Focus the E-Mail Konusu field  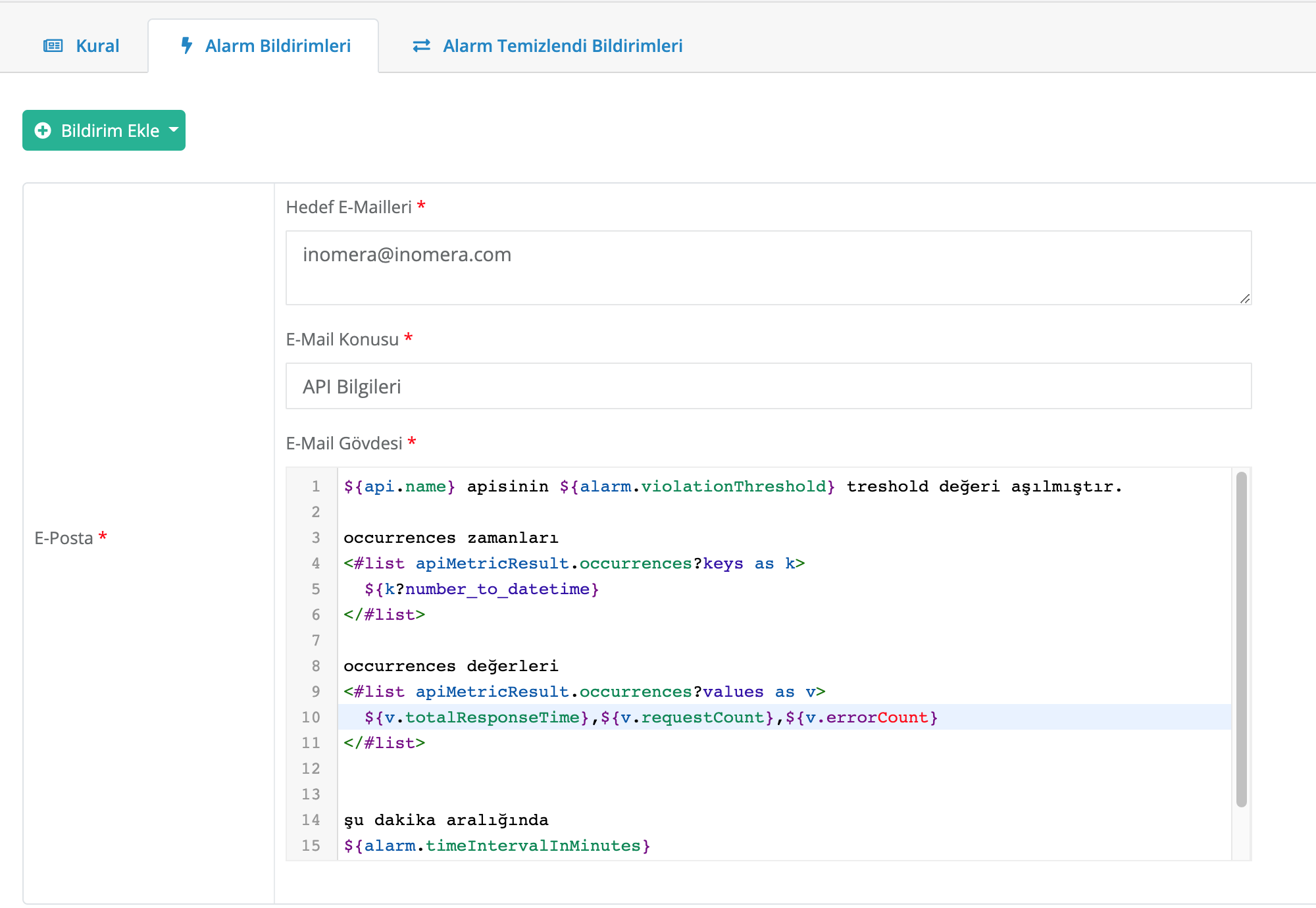coord(769,386)
